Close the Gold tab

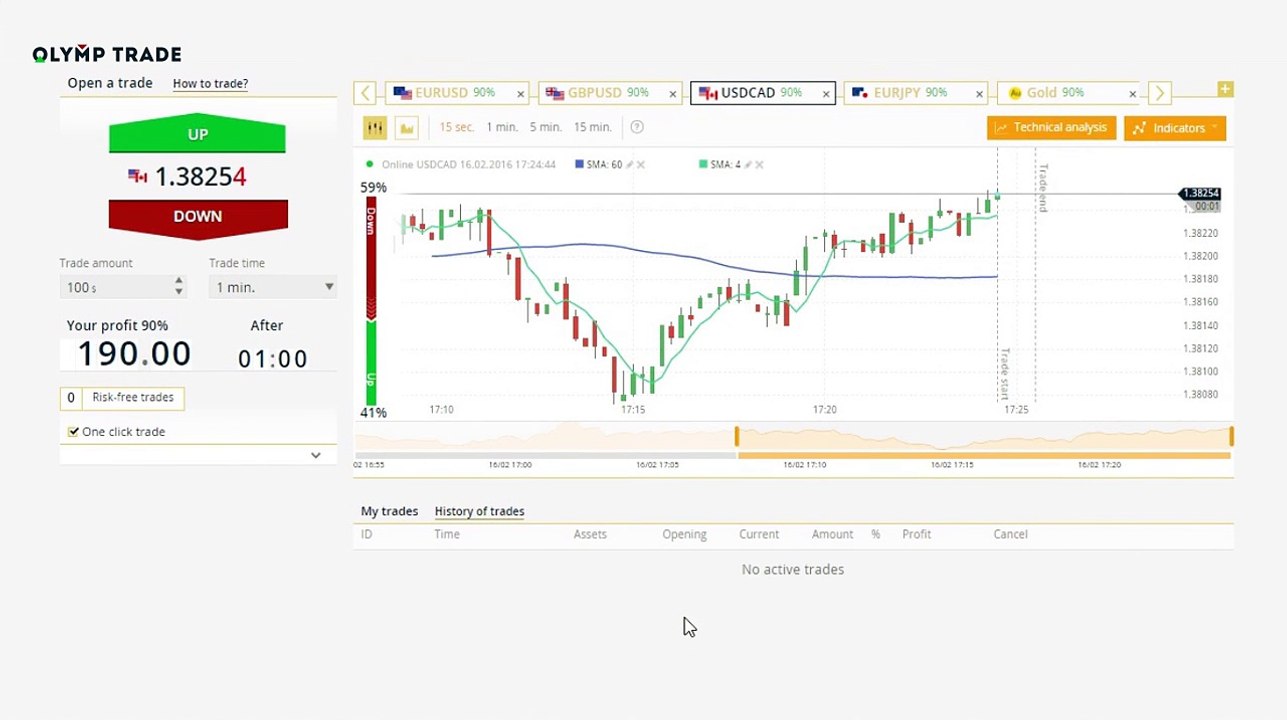[1132, 94]
